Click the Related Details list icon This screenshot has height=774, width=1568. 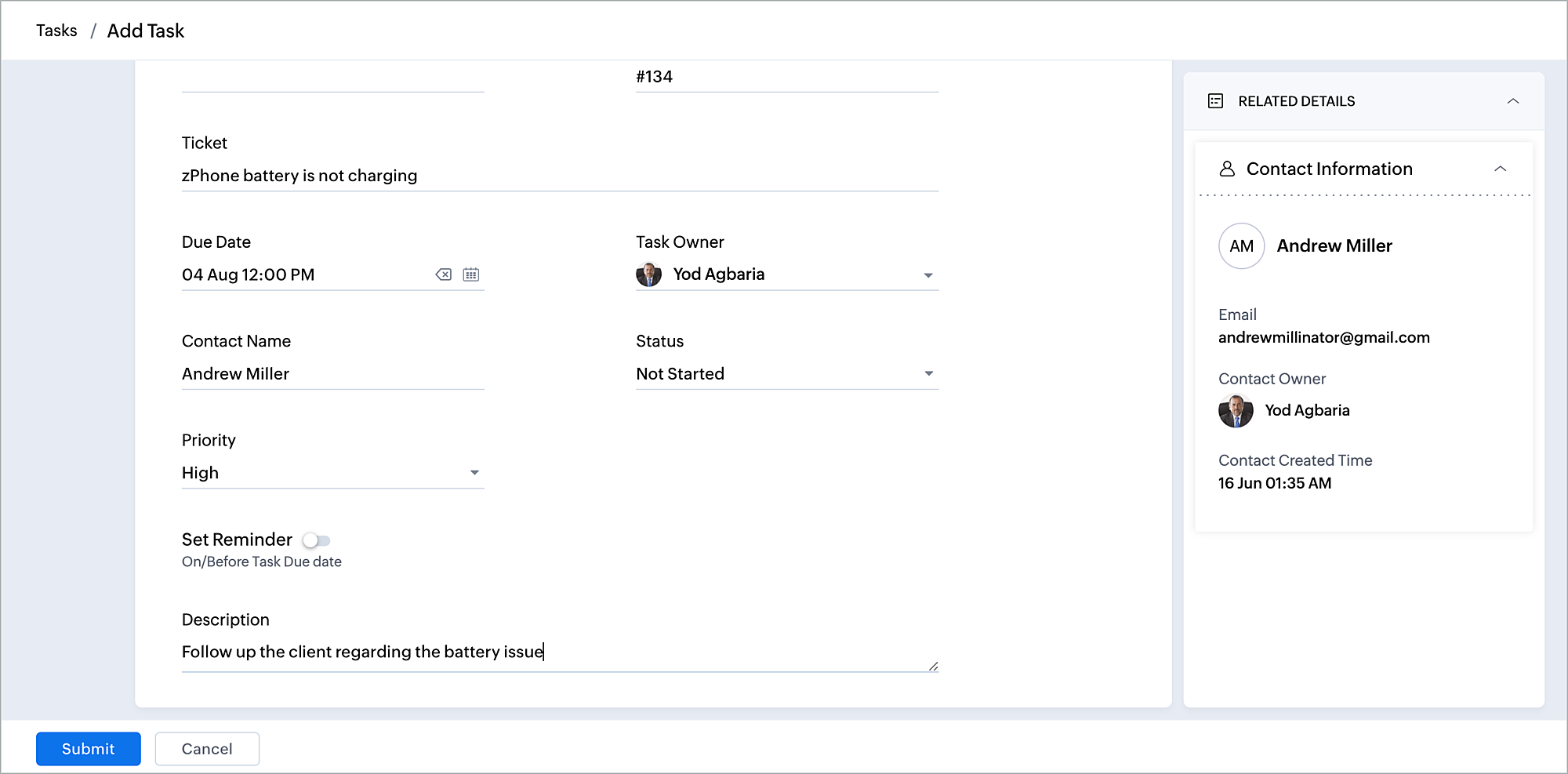[1215, 101]
